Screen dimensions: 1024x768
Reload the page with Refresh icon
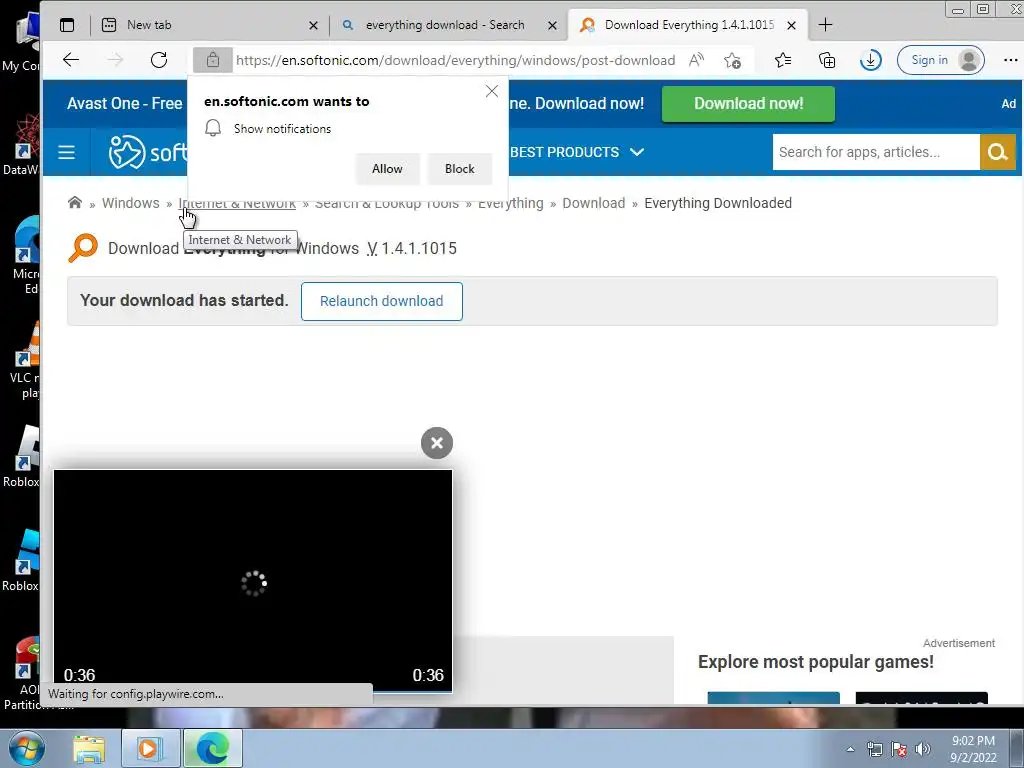tap(159, 60)
